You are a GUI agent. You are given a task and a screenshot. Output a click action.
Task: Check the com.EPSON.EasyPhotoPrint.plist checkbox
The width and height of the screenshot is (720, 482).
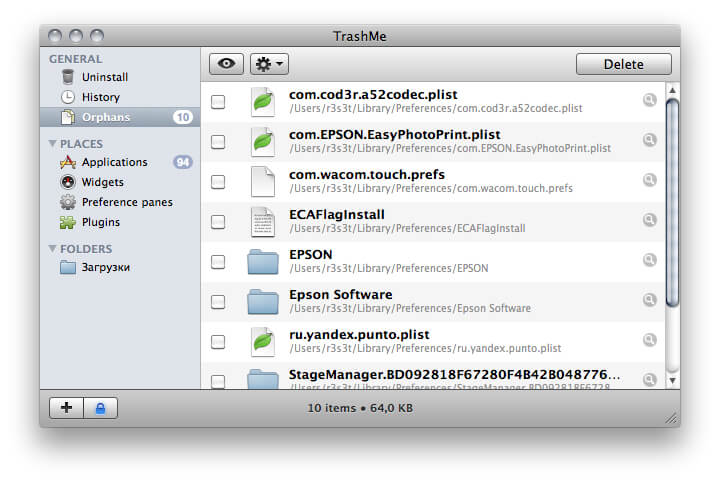pyautogui.click(x=218, y=142)
